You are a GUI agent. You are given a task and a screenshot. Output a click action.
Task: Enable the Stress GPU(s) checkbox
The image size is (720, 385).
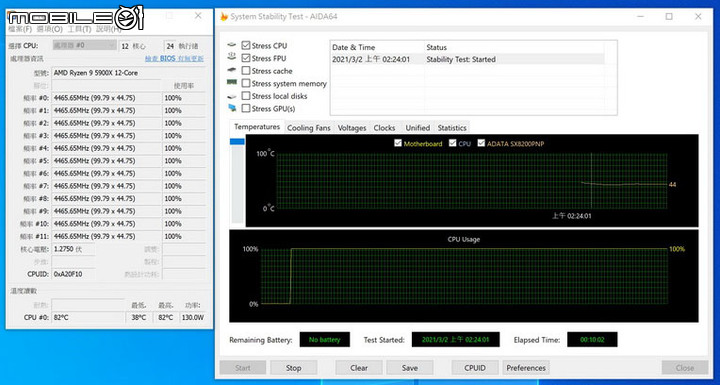[246, 108]
